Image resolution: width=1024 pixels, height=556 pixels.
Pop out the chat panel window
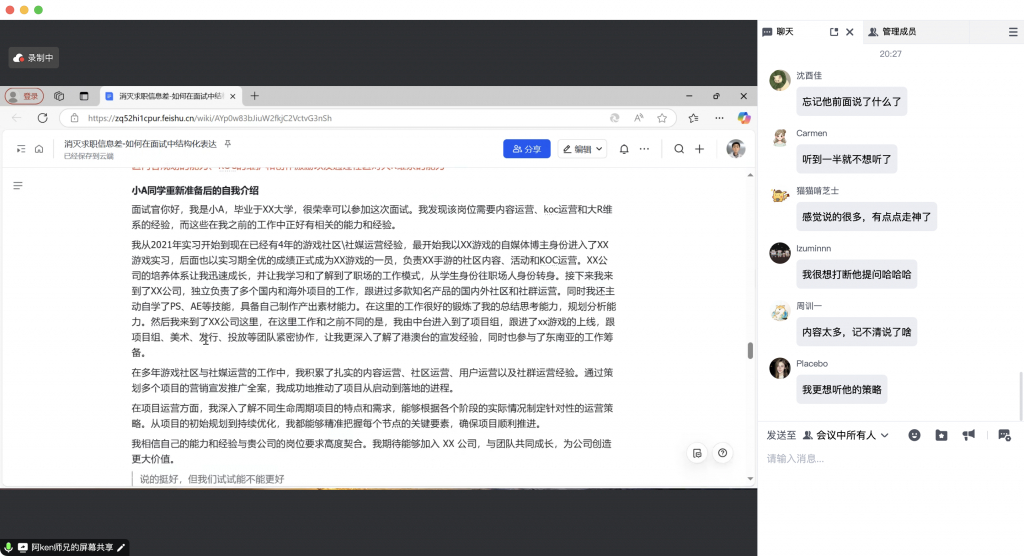coord(834,32)
